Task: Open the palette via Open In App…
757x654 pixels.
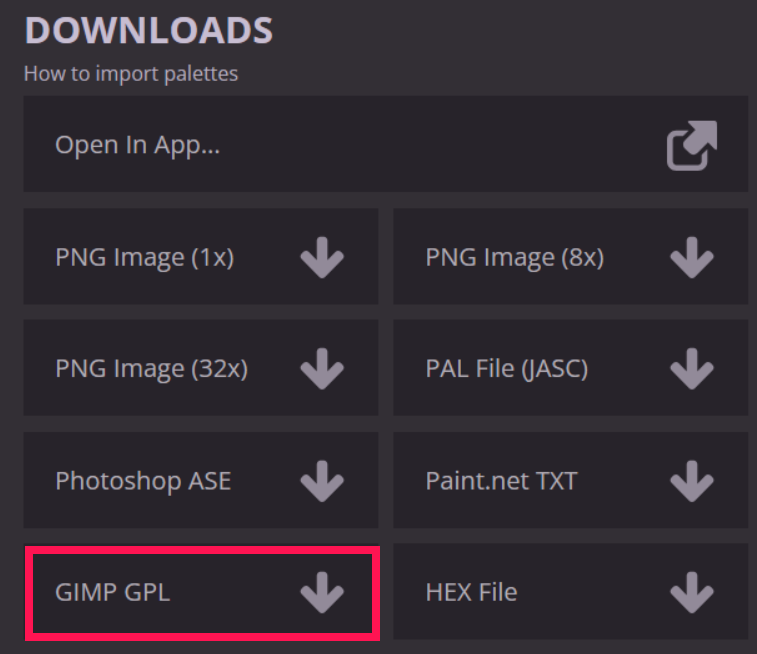Action: [386, 144]
